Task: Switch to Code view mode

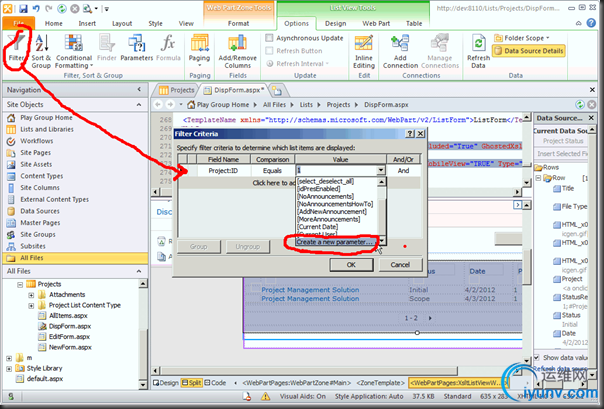Action: click(x=215, y=383)
